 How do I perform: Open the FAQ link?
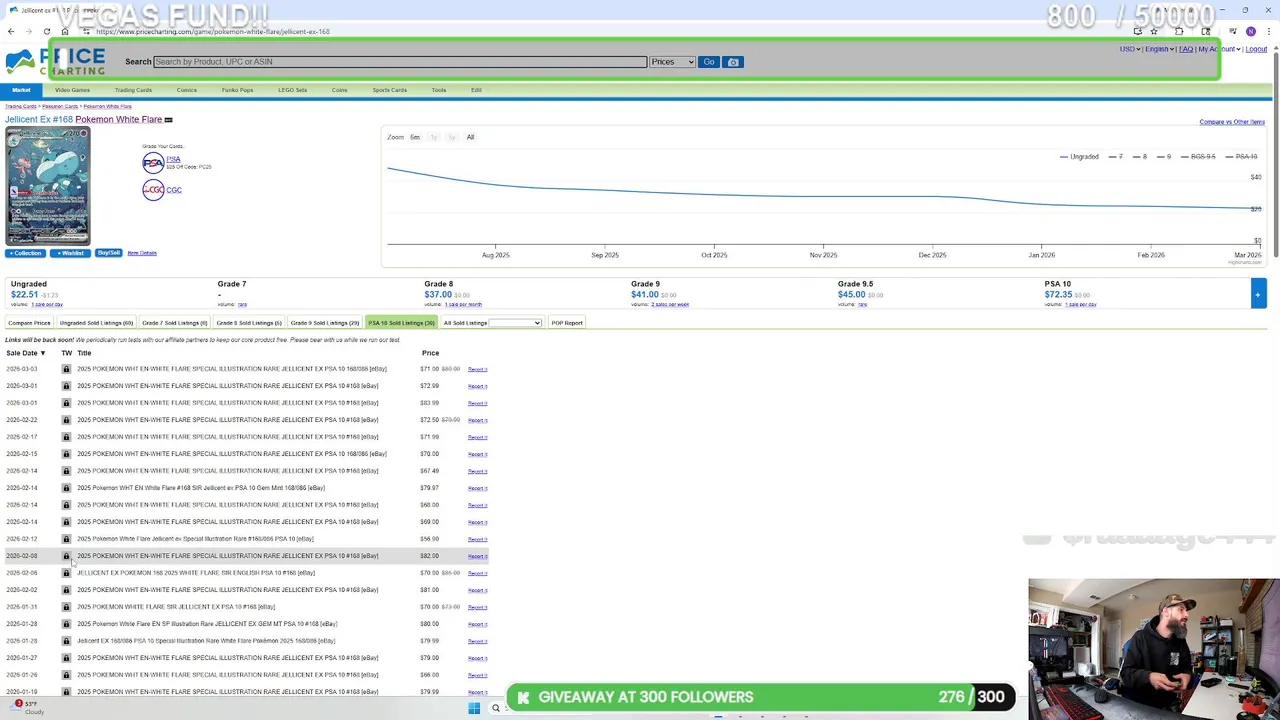point(1186,49)
